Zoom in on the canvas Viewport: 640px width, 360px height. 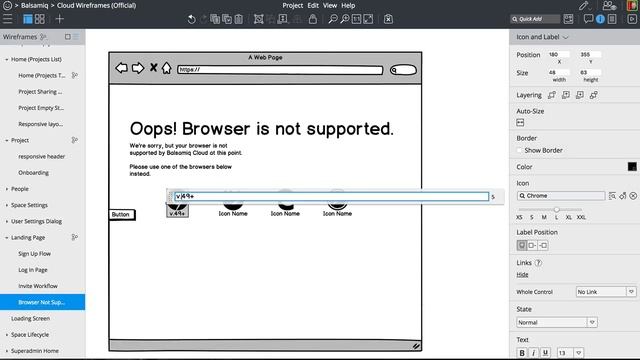click(x=345, y=19)
